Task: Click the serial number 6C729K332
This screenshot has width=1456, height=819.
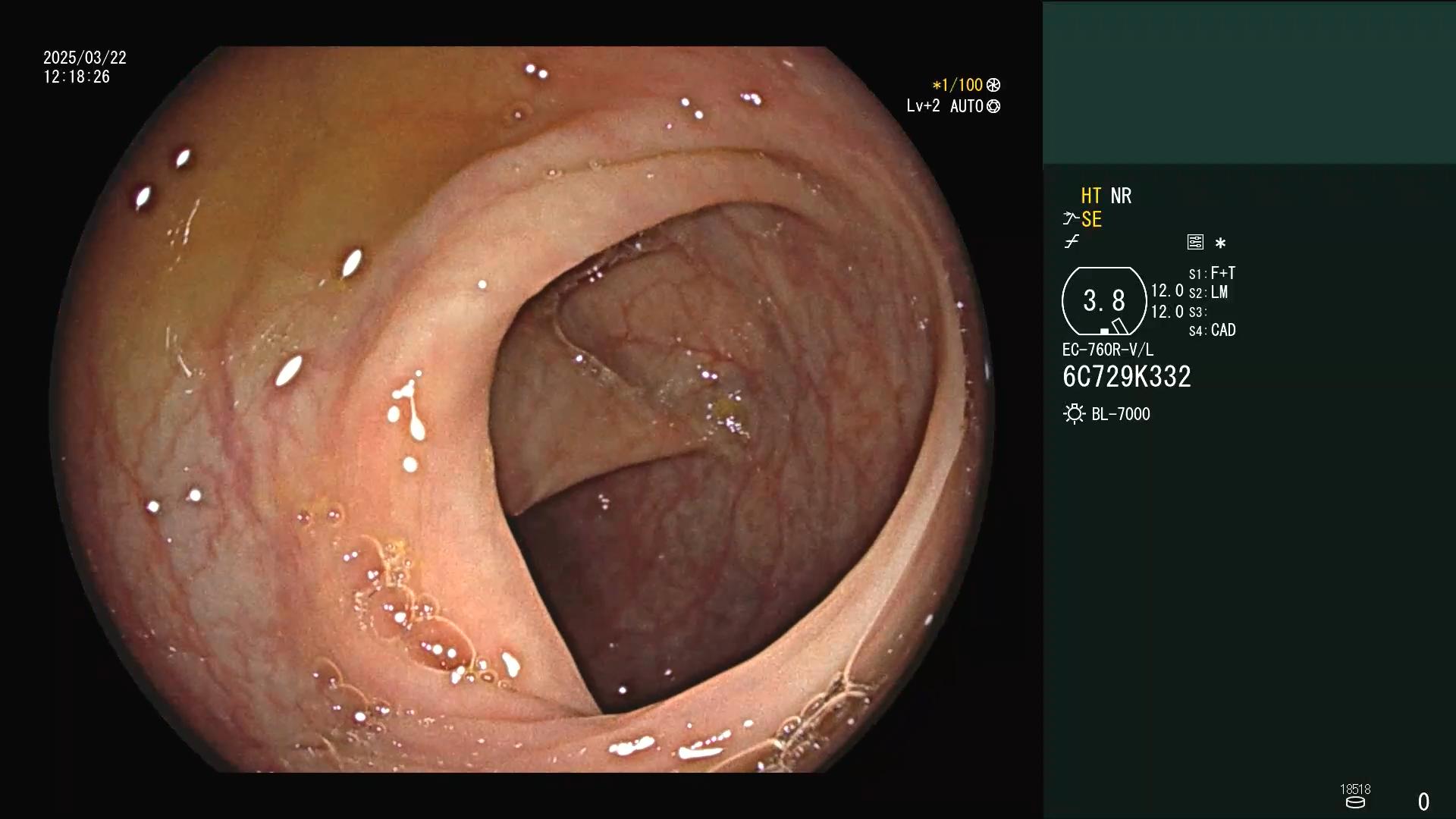Action: pos(1127,377)
